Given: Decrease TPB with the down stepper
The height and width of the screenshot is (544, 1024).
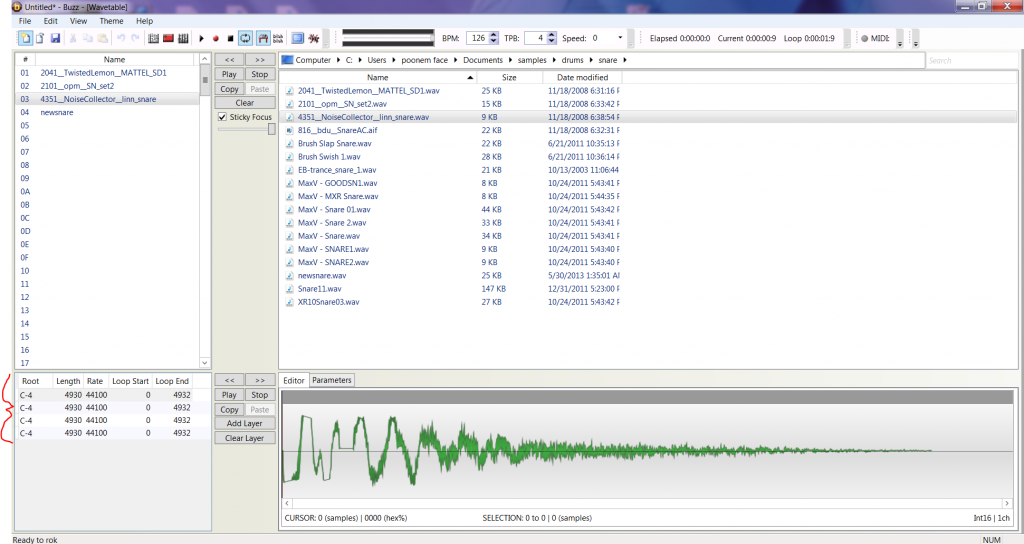Looking at the screenshot, I should click(x=552, y=42).
